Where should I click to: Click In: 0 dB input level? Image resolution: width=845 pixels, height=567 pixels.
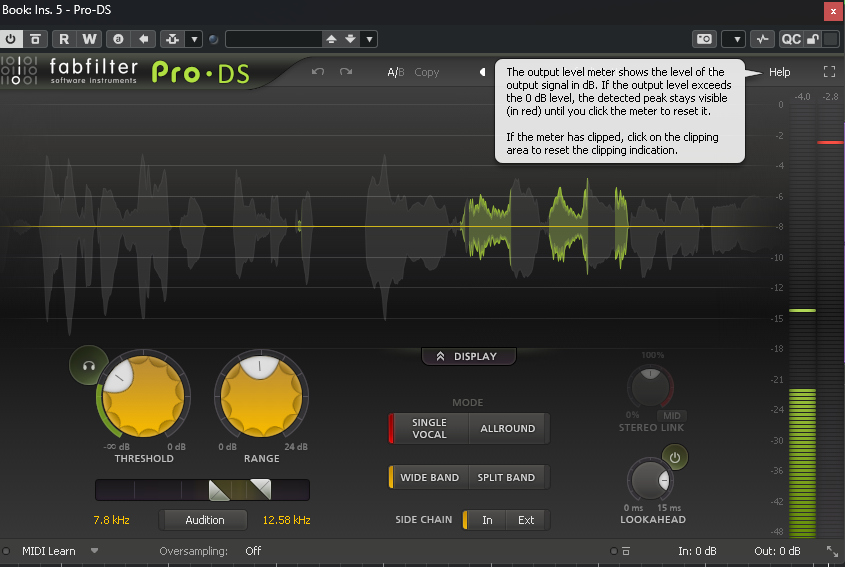click(697, 551)
